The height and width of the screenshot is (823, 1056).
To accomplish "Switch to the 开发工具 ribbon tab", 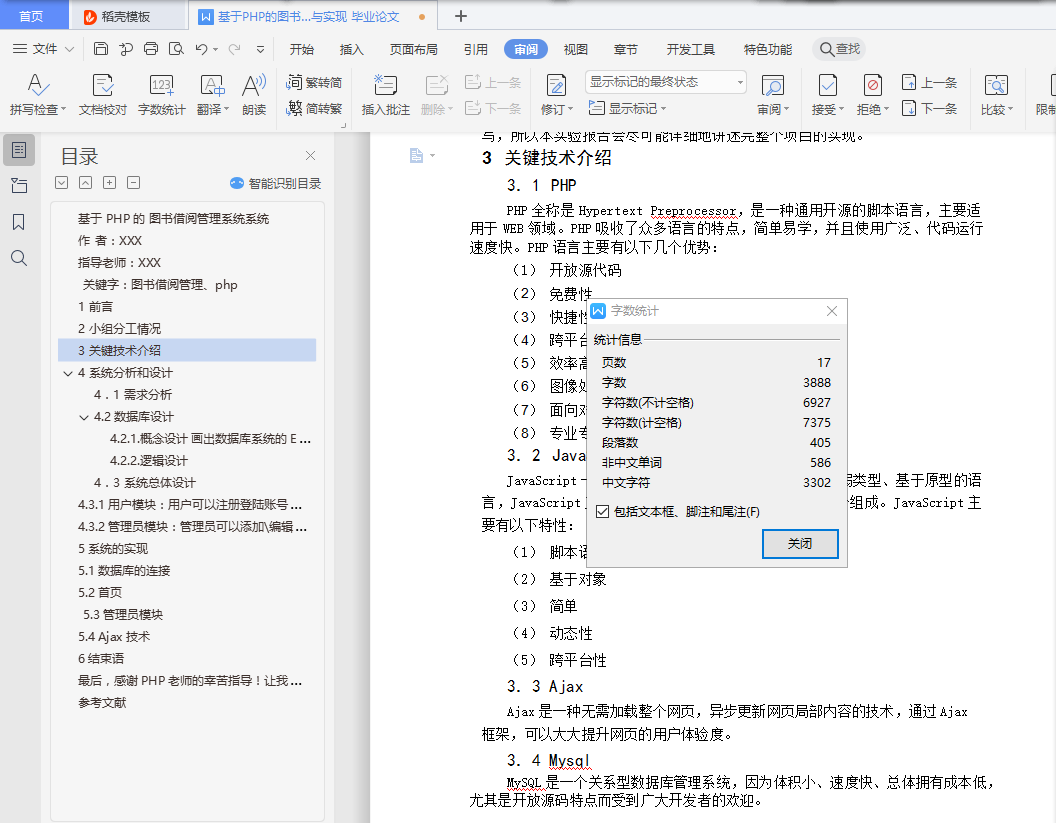I will coord(690,49).
